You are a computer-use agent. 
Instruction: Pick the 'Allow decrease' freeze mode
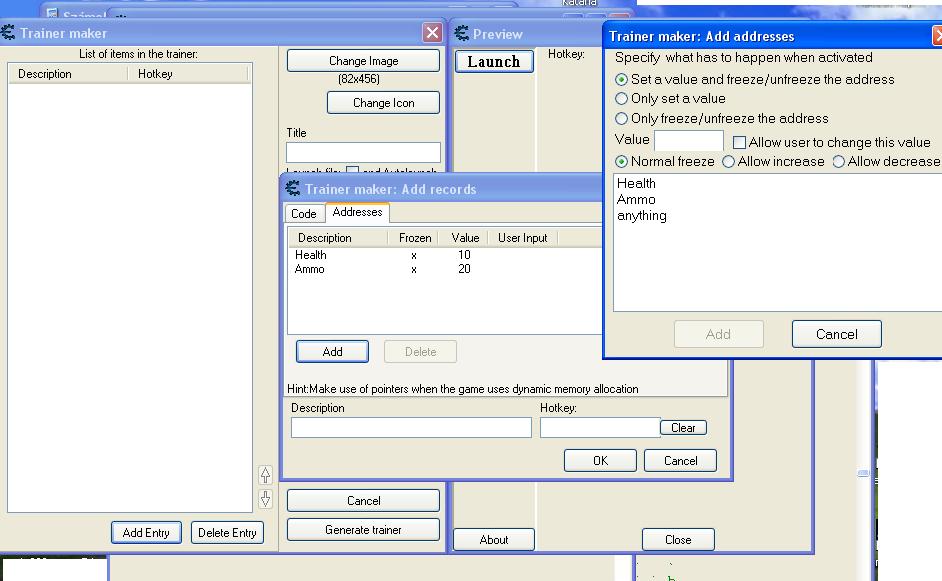838,162
